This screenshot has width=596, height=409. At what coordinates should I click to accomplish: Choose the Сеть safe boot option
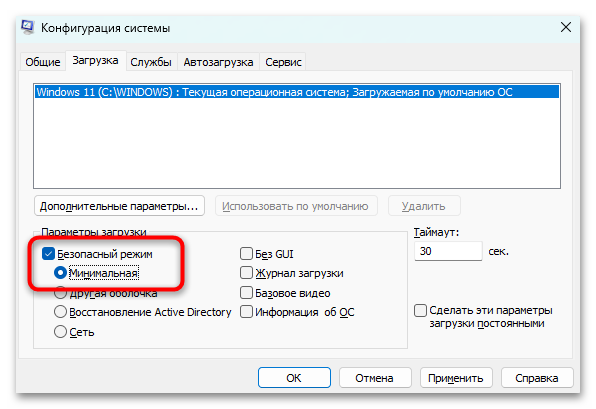60,332
